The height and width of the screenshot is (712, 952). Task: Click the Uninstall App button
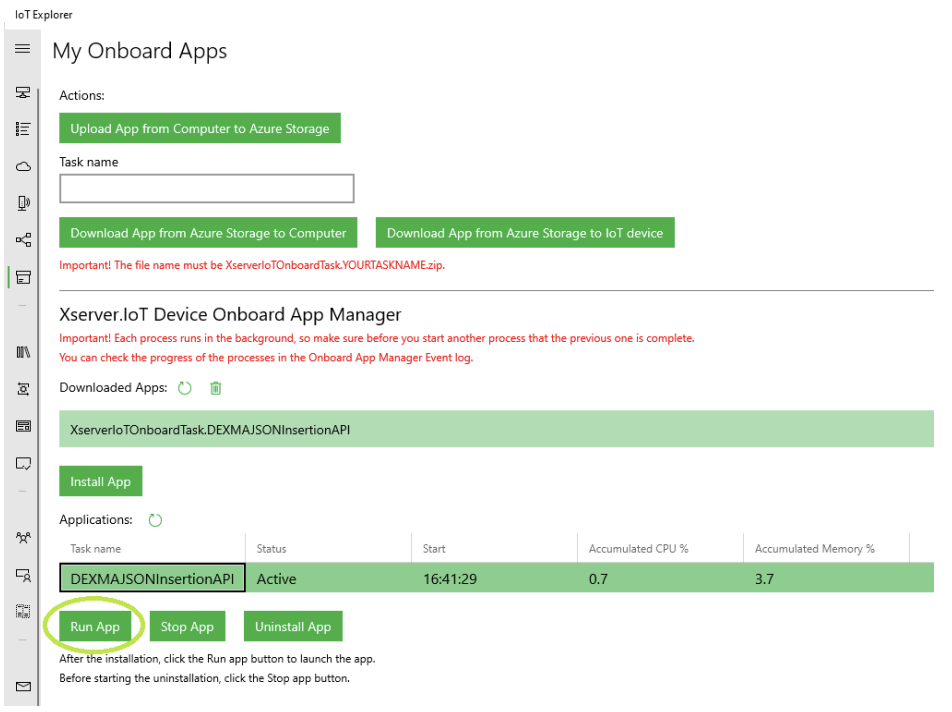(293, 626)
